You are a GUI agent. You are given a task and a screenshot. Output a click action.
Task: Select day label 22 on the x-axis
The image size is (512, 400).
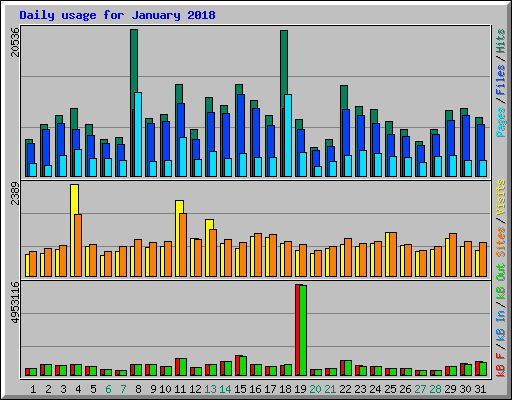click(345, 389)
